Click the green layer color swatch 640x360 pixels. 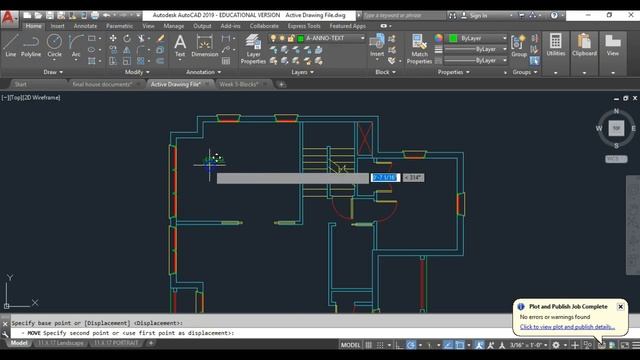pyautogui.click(x=301, y=38)
